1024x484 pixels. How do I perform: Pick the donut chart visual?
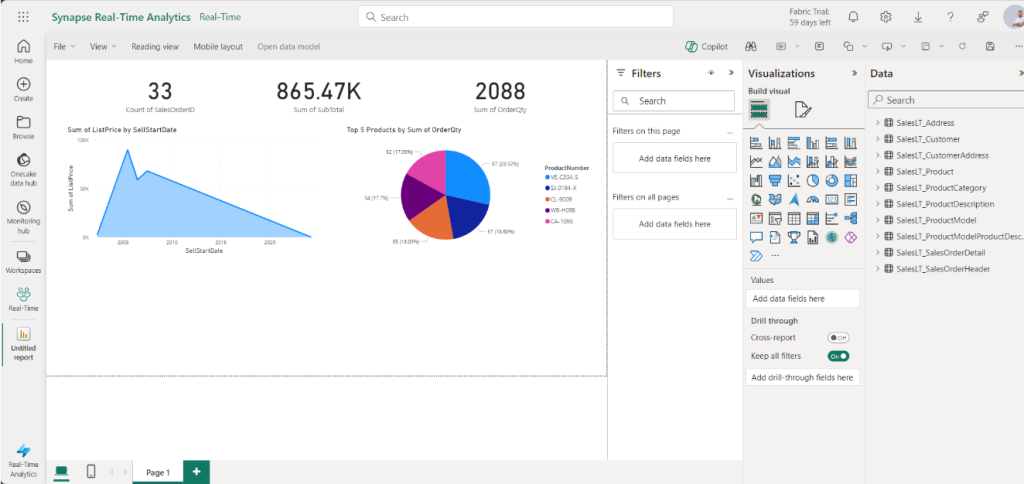832,180
